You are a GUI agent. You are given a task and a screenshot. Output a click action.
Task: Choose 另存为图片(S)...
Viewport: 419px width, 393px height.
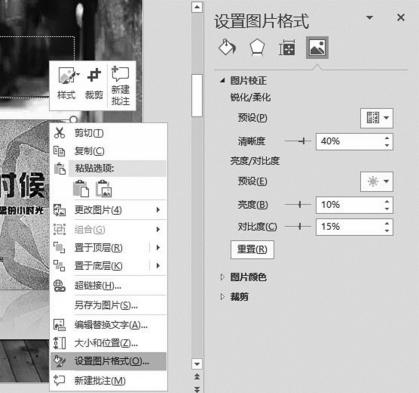point(108,305)
